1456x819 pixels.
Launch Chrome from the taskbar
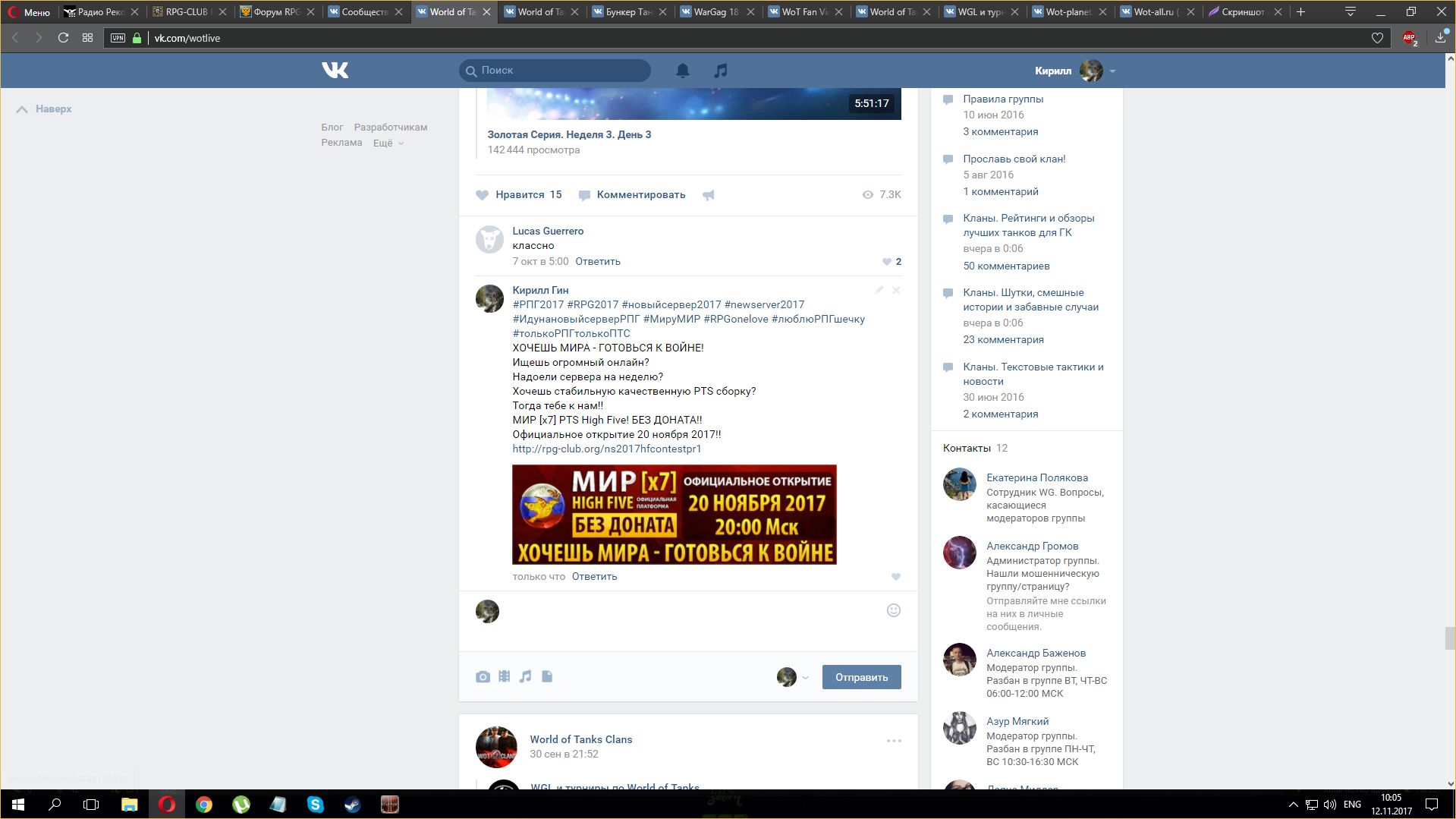tap(204, 805)
